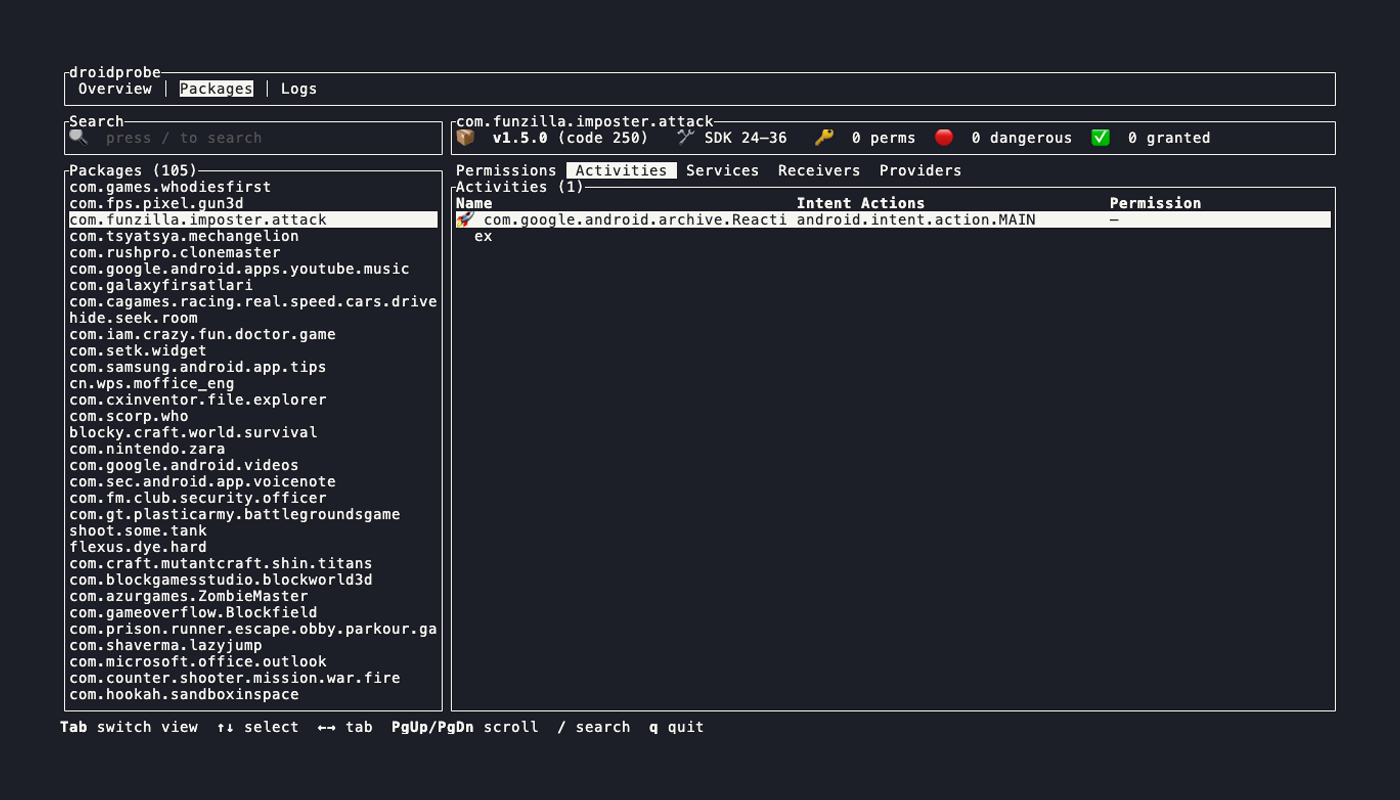Click the v1.5.0 (code 250) version text
The height and width of the screenshot is (800, 1400).
570,138
